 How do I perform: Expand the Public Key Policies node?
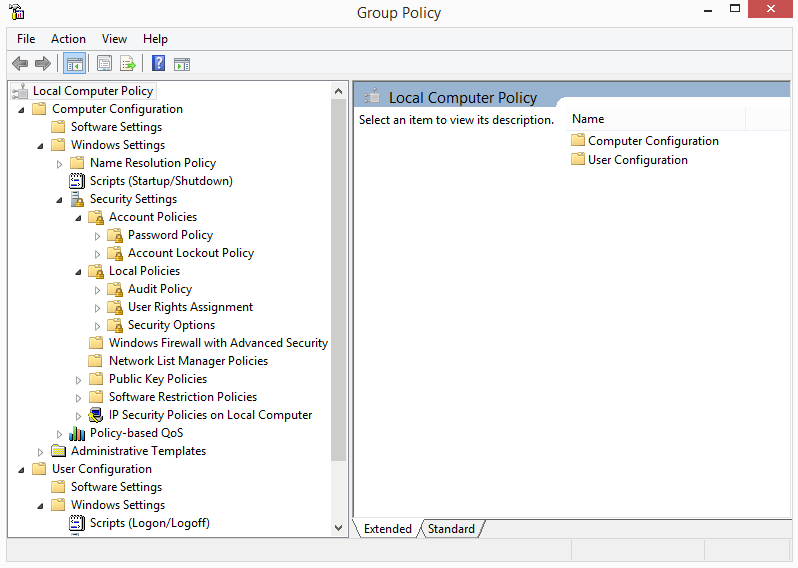[x=79, y=379]
